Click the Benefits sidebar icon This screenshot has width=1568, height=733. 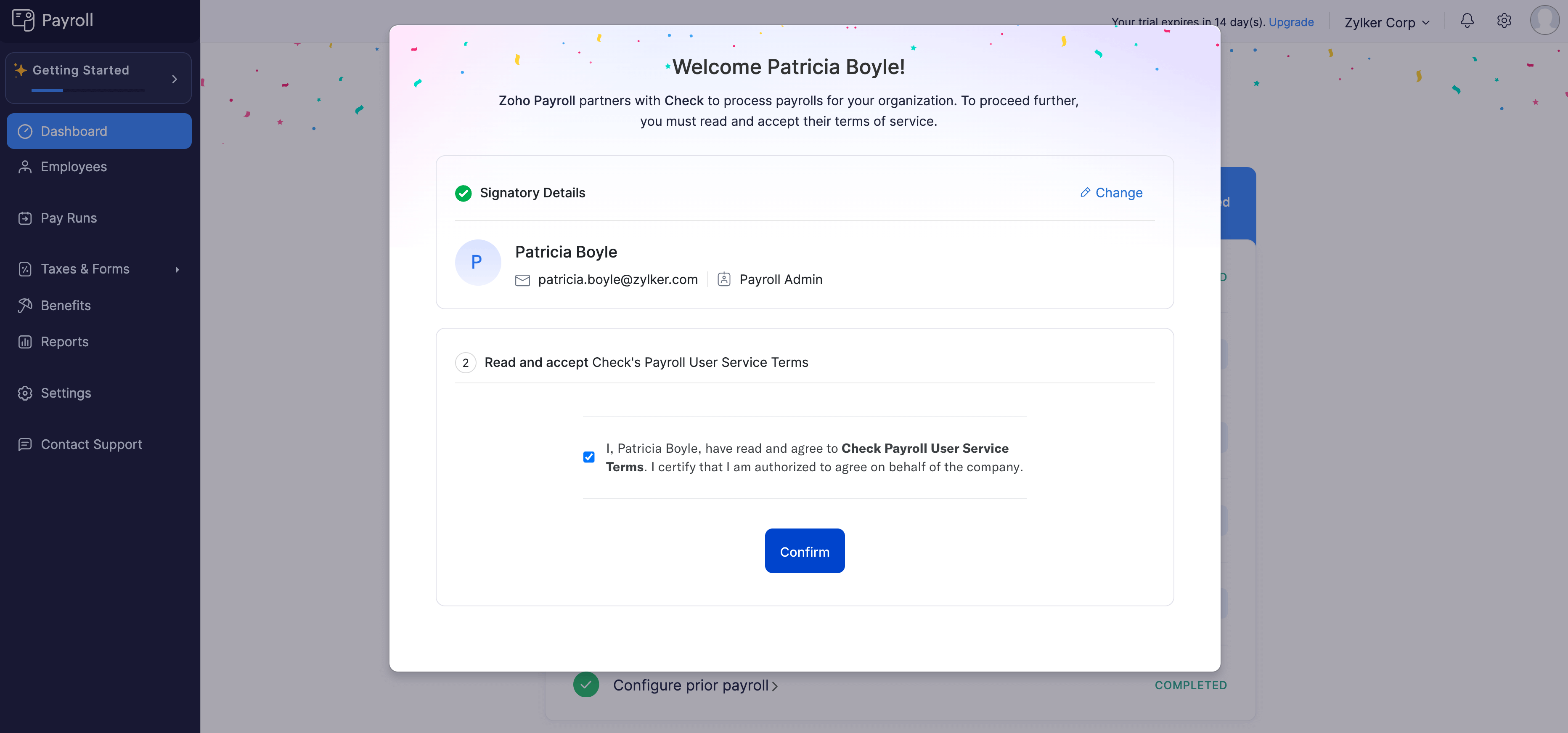coord(25,305)
